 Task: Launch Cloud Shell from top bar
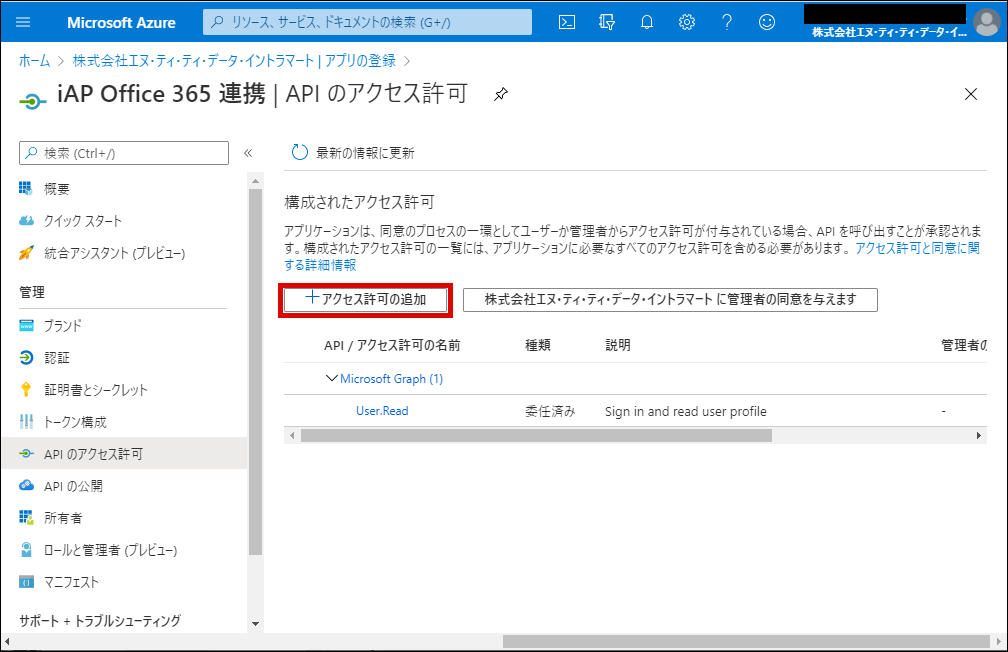pyautogui.click(x=566, y=22)
